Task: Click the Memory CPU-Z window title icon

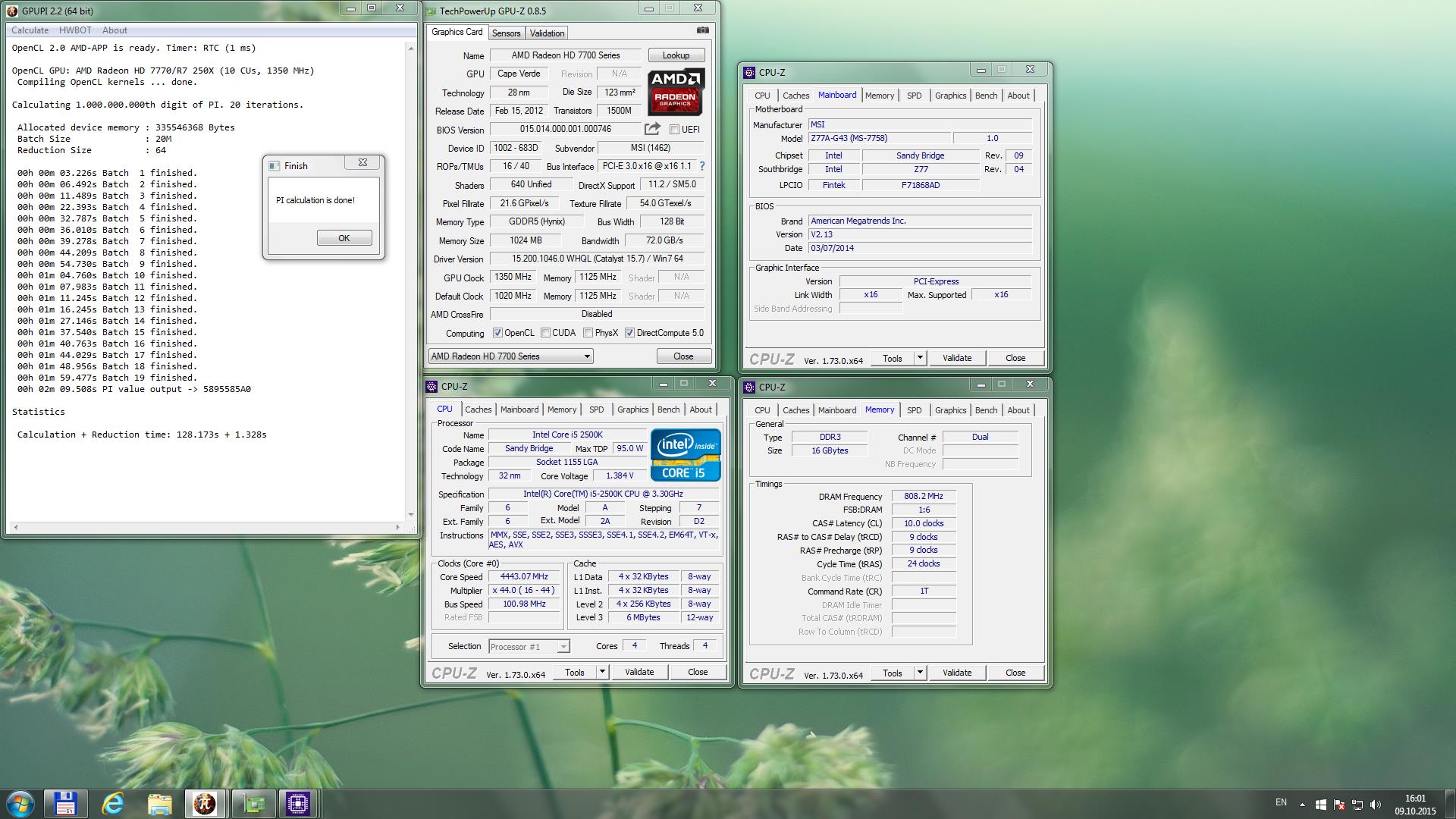Action: click(x=749, y=387)
